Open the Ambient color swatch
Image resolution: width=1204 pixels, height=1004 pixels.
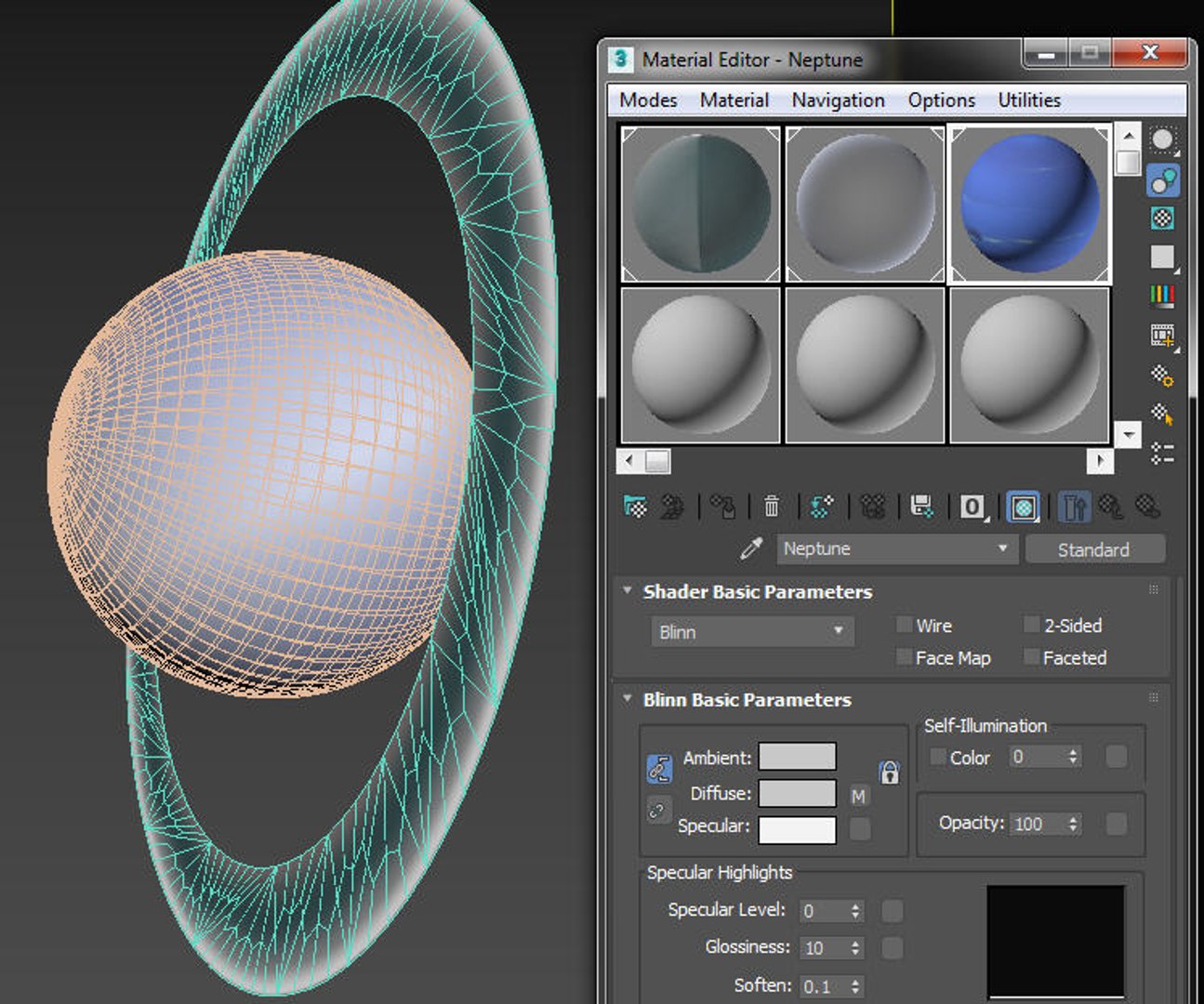tap(798, 757)
